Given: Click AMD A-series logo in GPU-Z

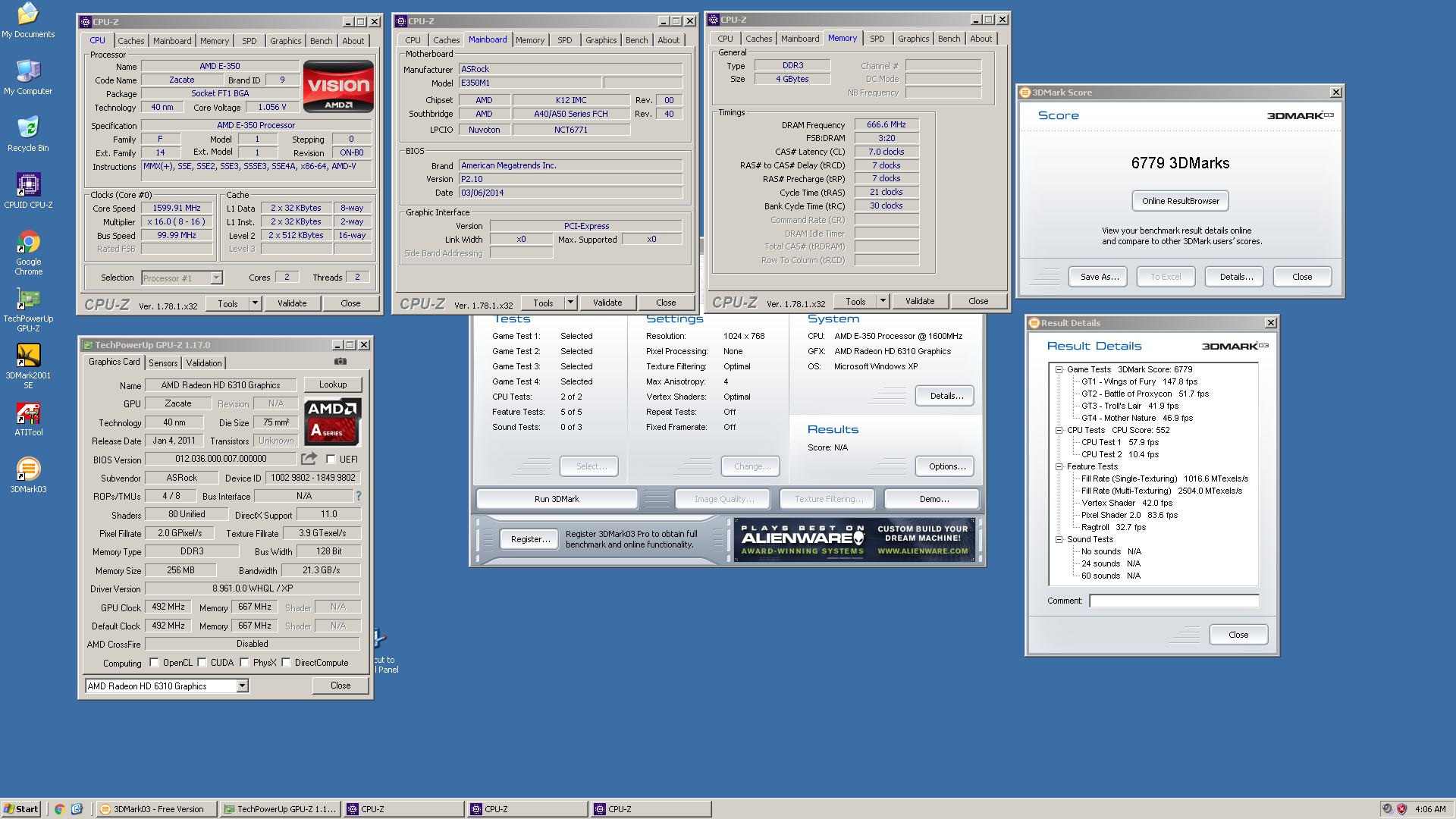Looking at the screenshot, I should [333, 422].
